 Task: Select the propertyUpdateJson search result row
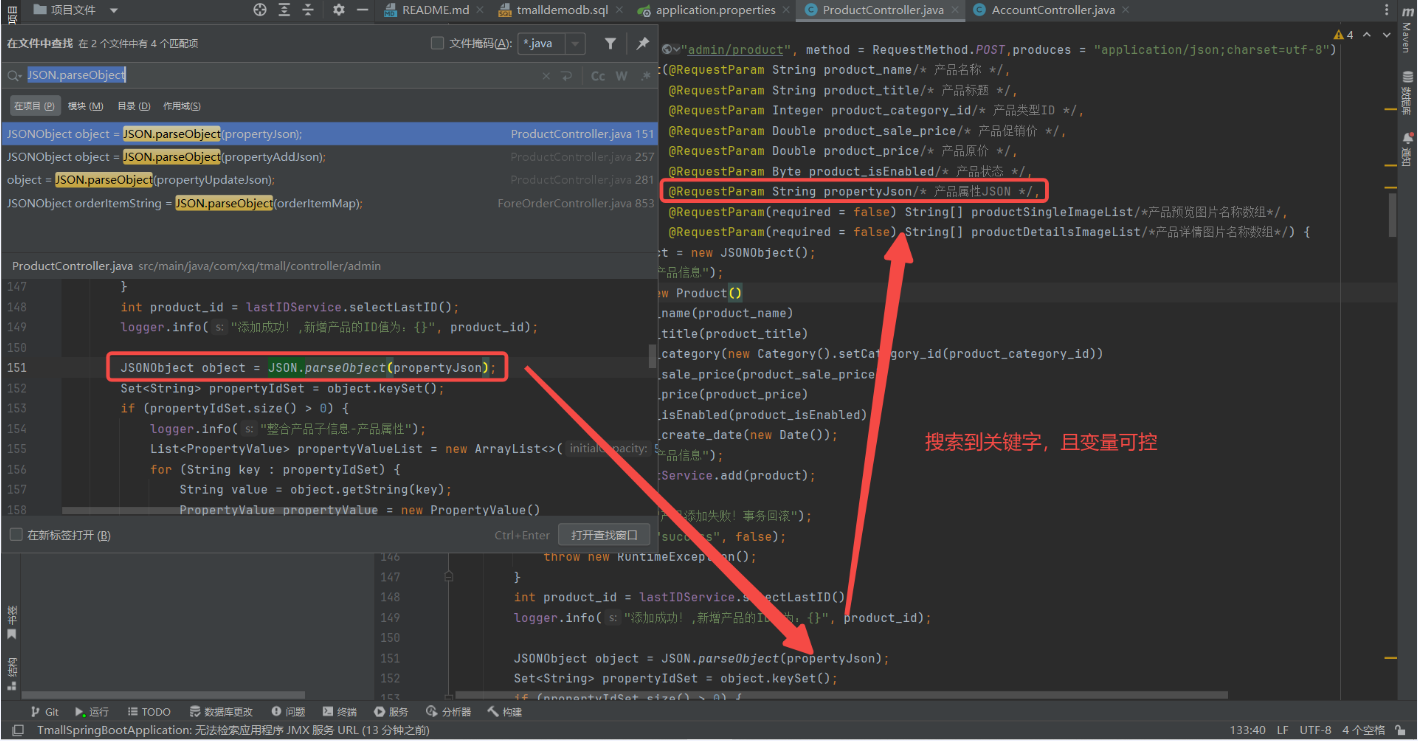click(x=328, y=180)
